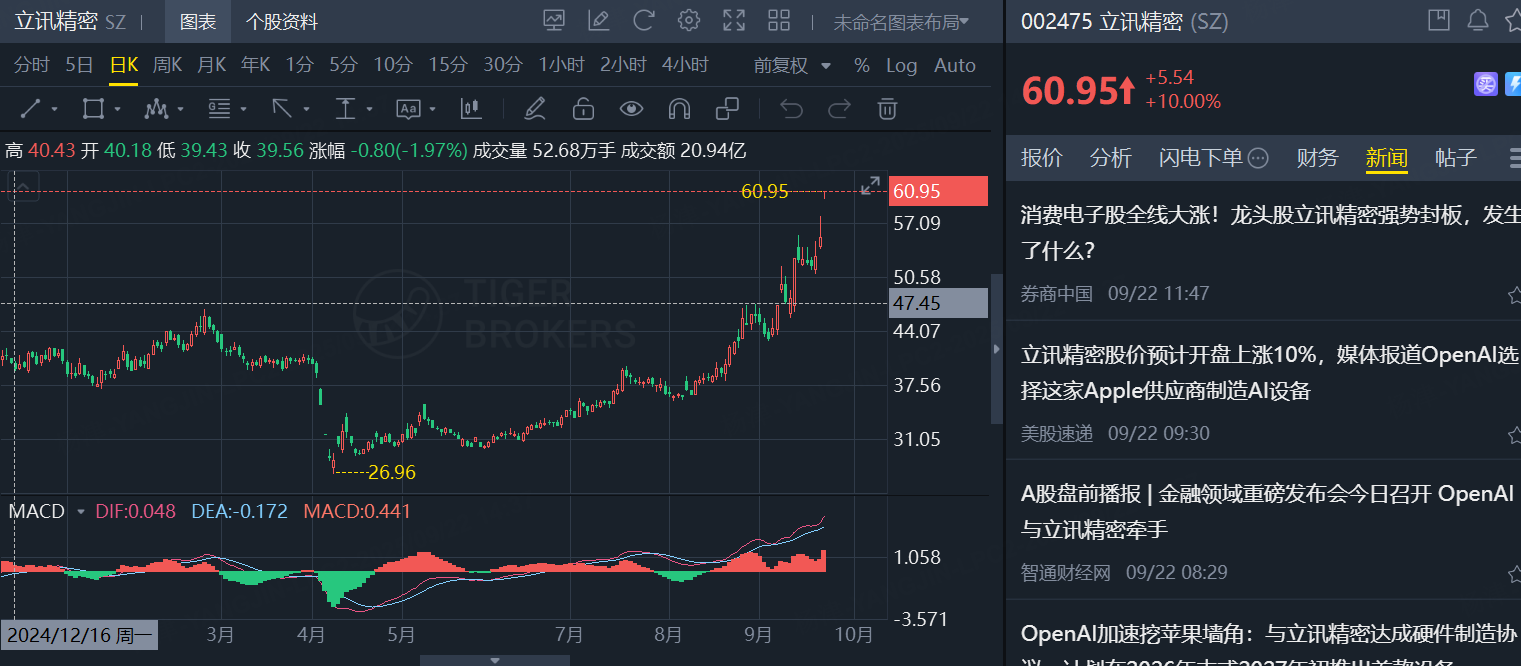Click the clone drawings overlapping-squares icon
1521x666 pixels.
click(727, 108)
